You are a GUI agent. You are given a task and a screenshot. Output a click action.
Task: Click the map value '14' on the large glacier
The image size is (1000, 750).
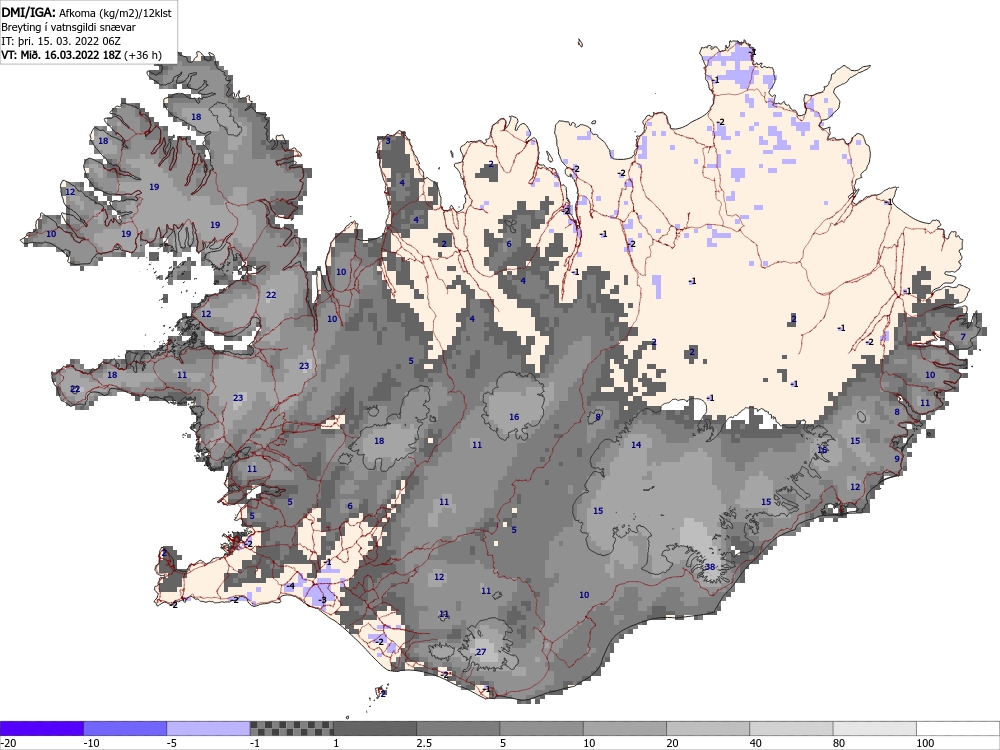(636, 445)
